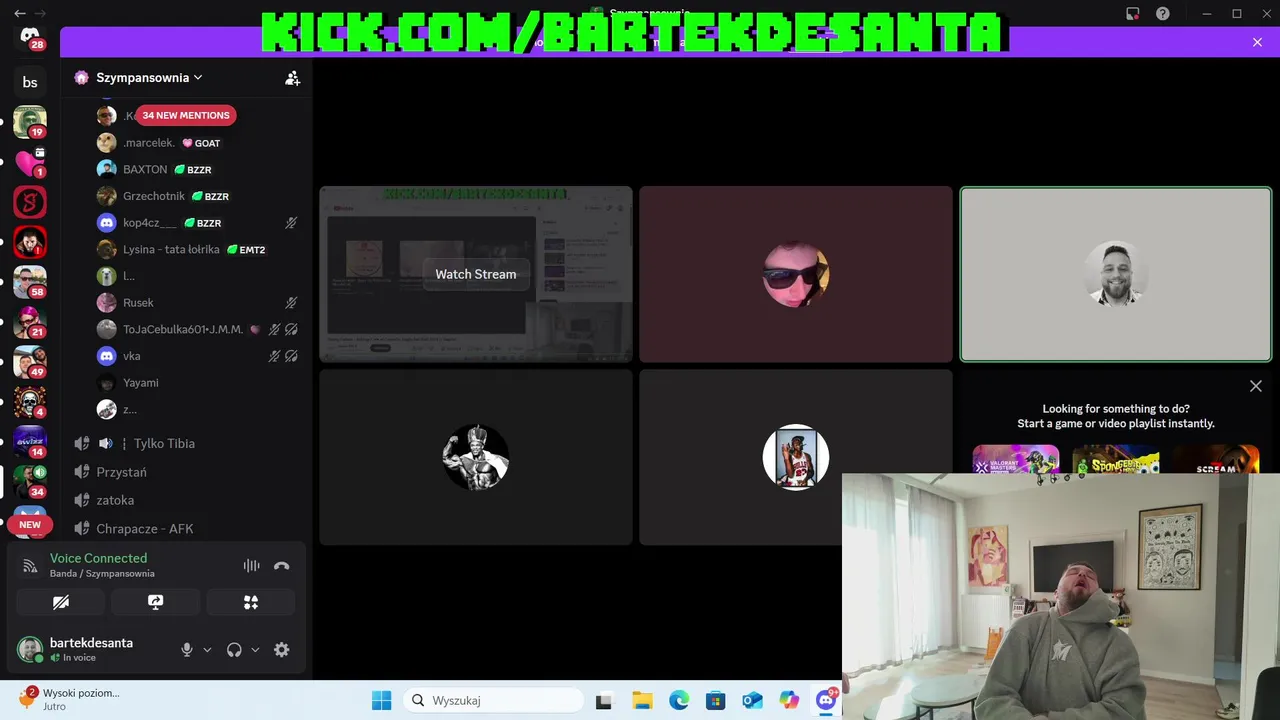
Task: Click the Wyszukaj taskbar search box
Action: tap(491, 700)
